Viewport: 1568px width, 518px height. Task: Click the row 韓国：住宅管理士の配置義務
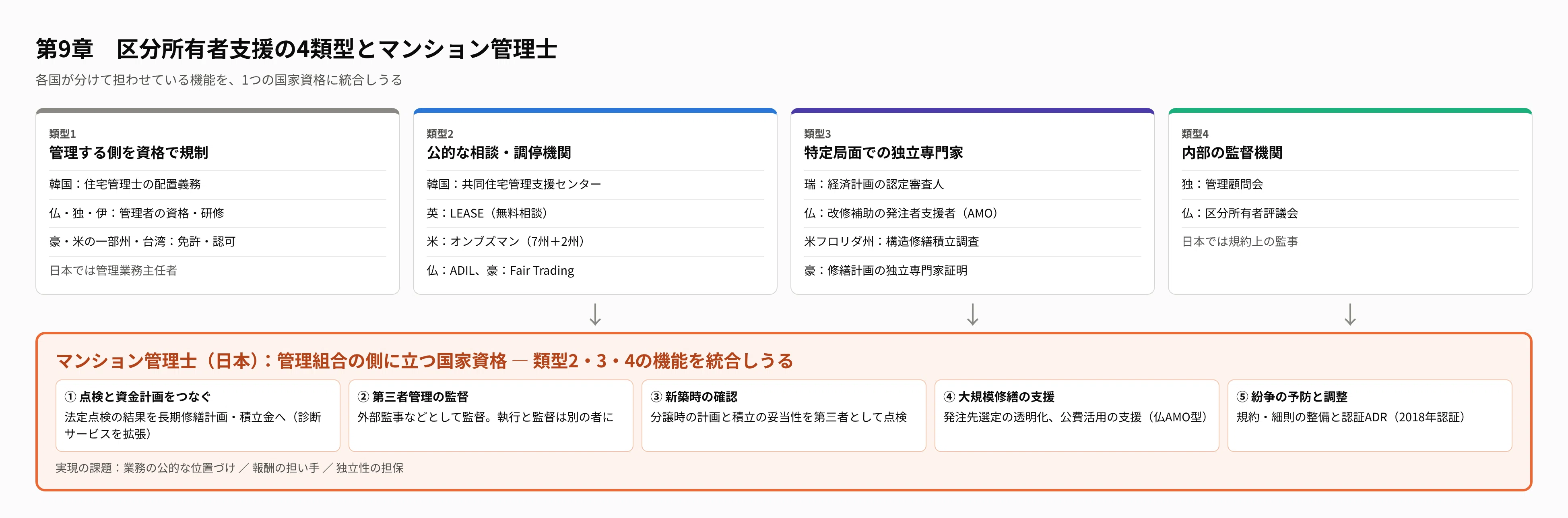pos(217,184)
